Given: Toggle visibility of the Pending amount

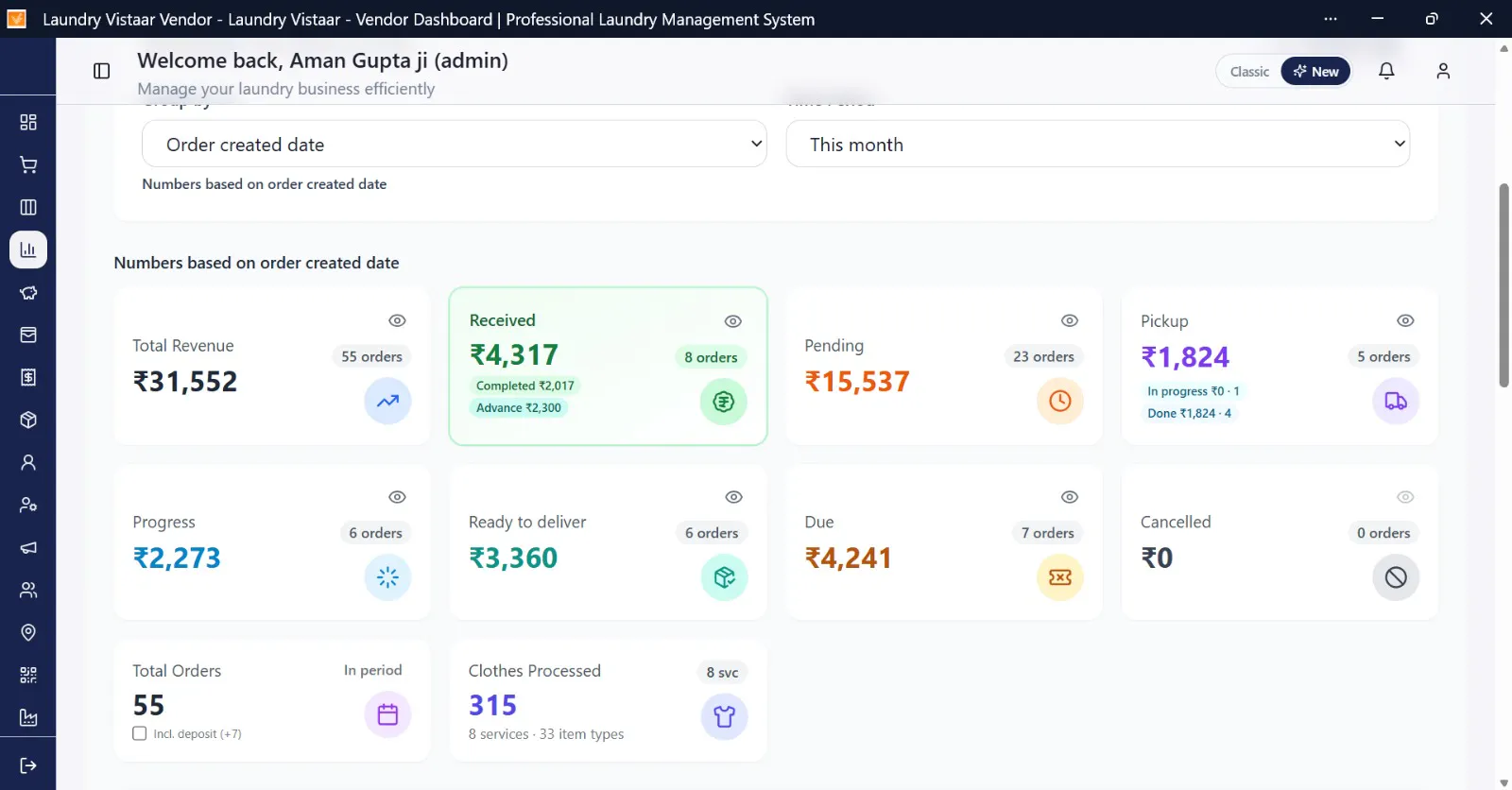Looking at the screenshot, I should [1070, 320].
